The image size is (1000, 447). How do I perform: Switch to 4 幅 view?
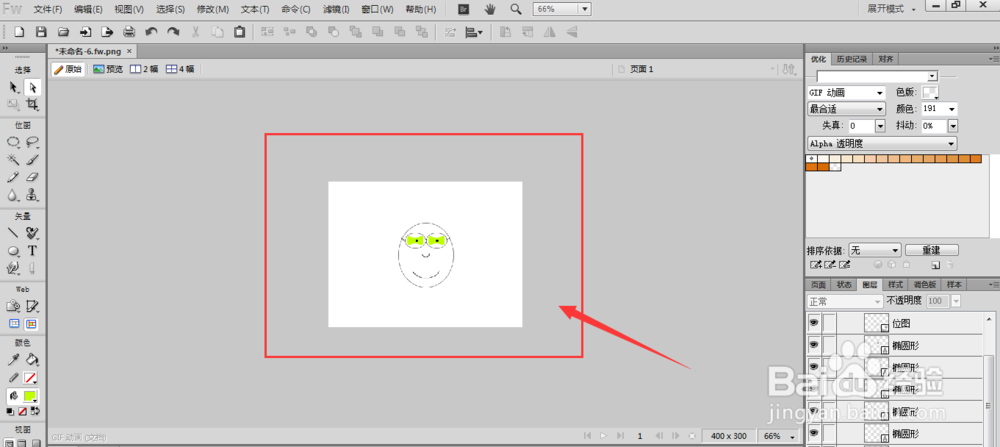tap(180, 69)
